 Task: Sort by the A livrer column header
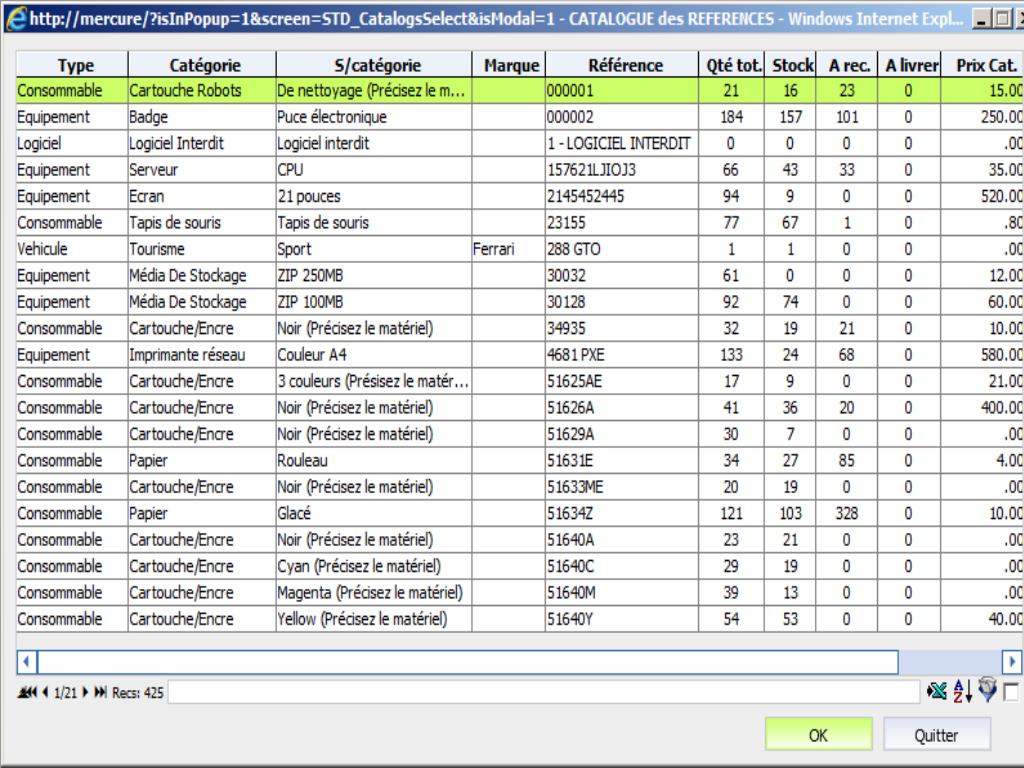tap(910, 65)
